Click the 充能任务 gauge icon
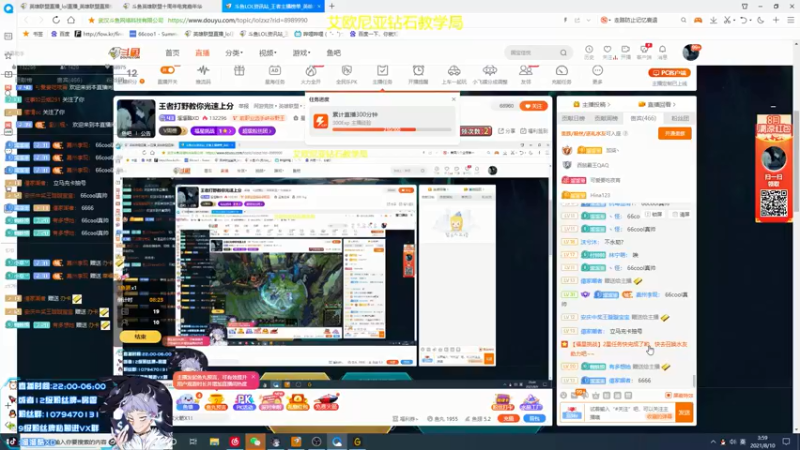This screenshot has height=450, width=800. pos(561,70)
